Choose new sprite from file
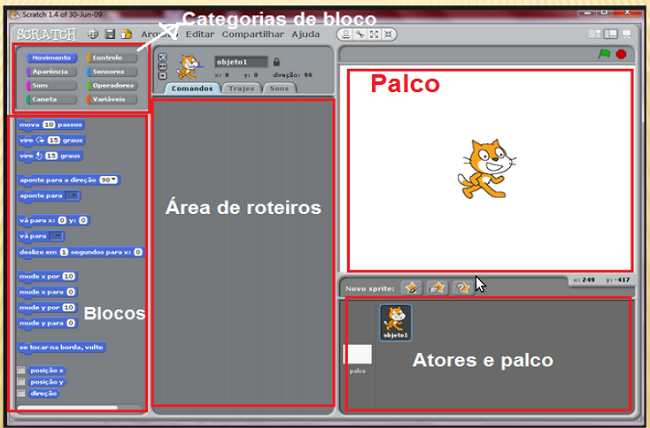 click(x=437, y=287)
